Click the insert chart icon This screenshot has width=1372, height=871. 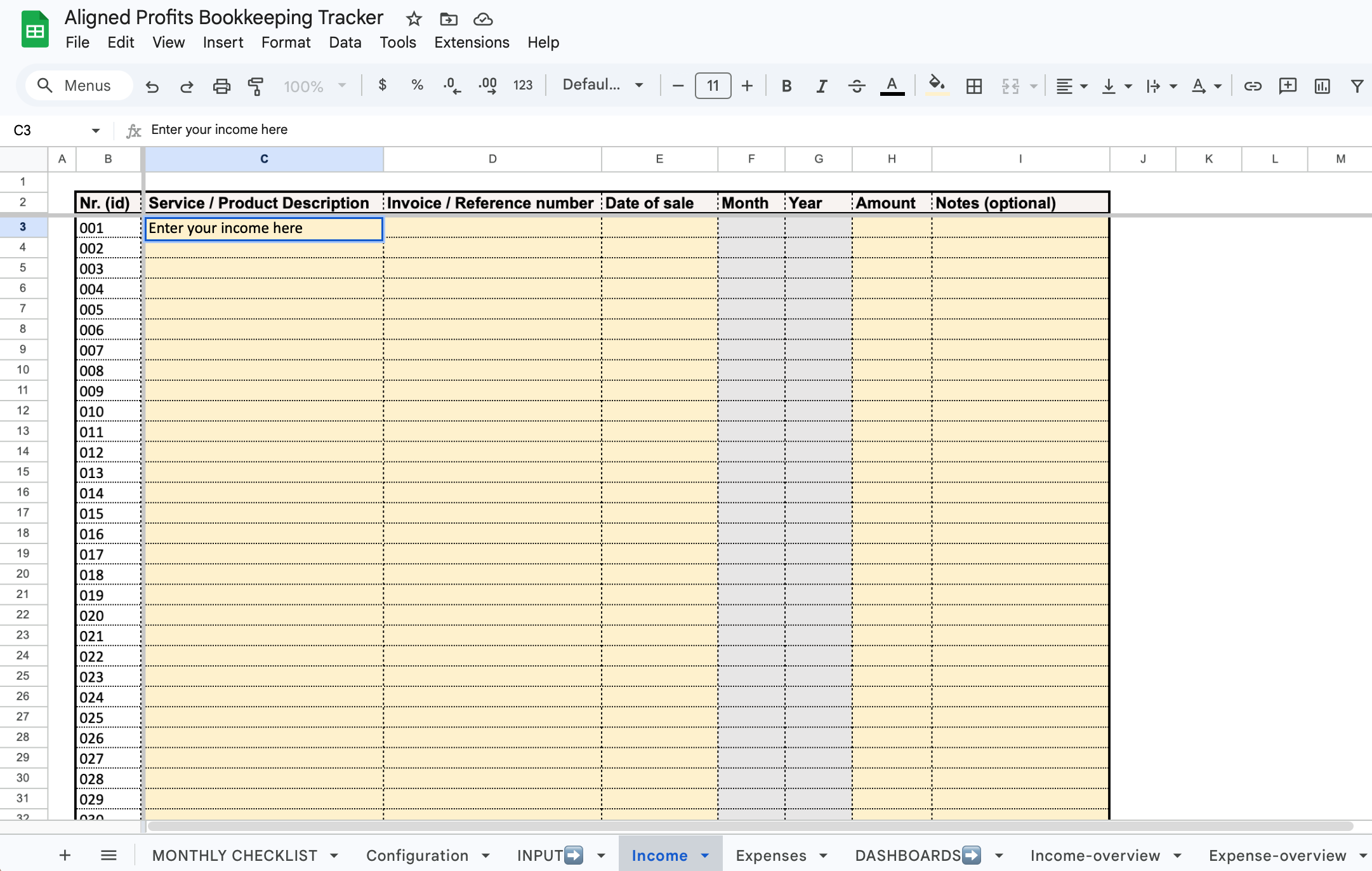coord(1322,86)
